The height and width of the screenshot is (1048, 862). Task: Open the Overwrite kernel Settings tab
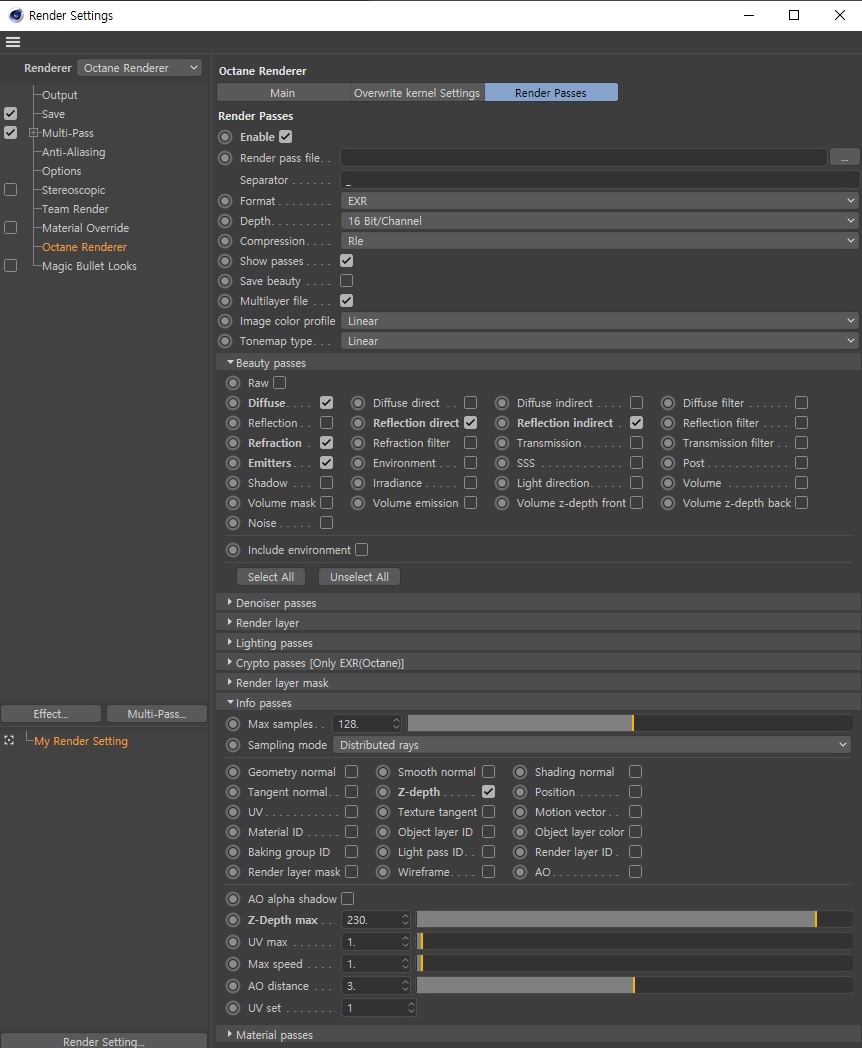click(417, 93)
